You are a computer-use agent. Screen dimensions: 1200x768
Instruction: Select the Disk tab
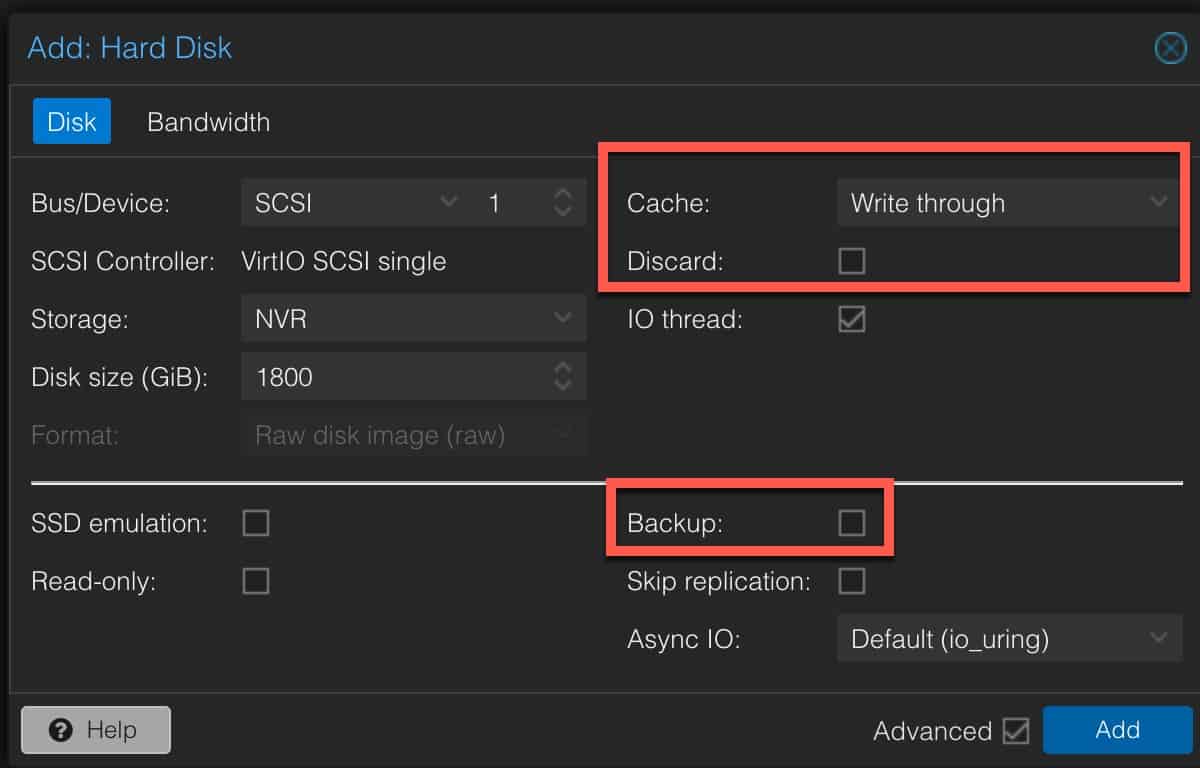point(72,122)
